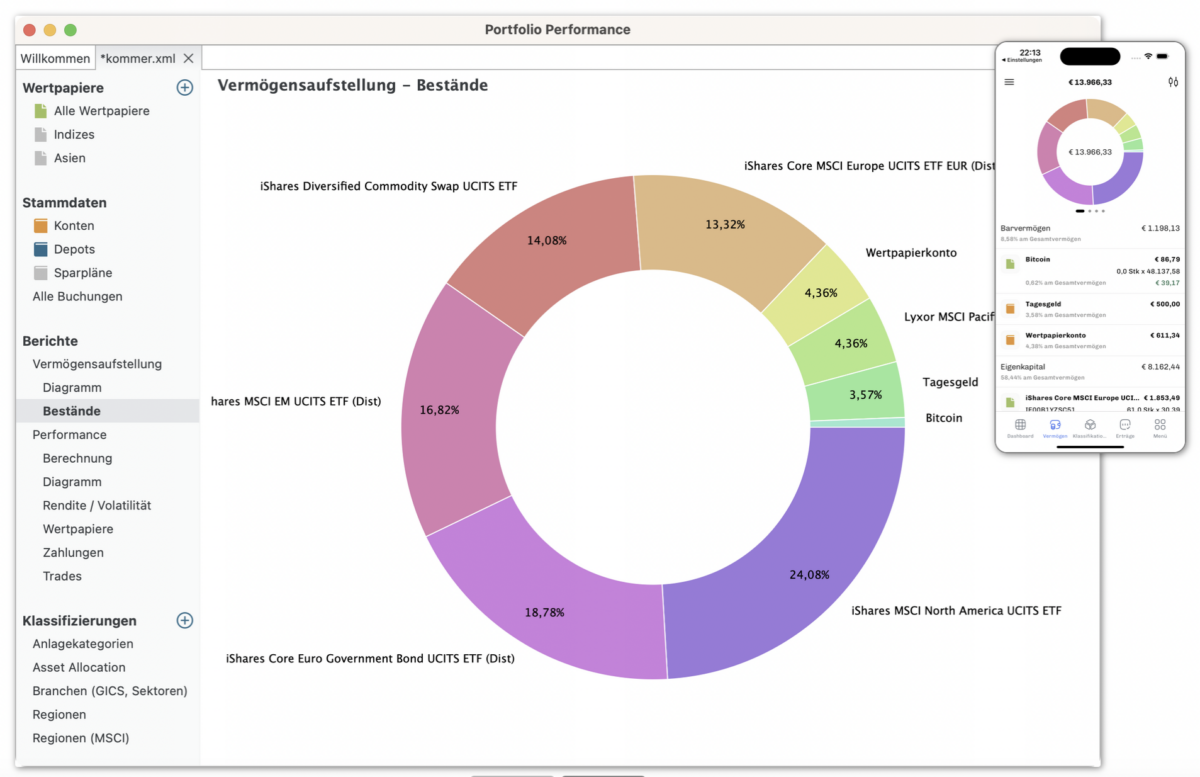Select the Bestände report entry
The width and height of the screenshot is (1200, 777).
(x=69, y=410)
